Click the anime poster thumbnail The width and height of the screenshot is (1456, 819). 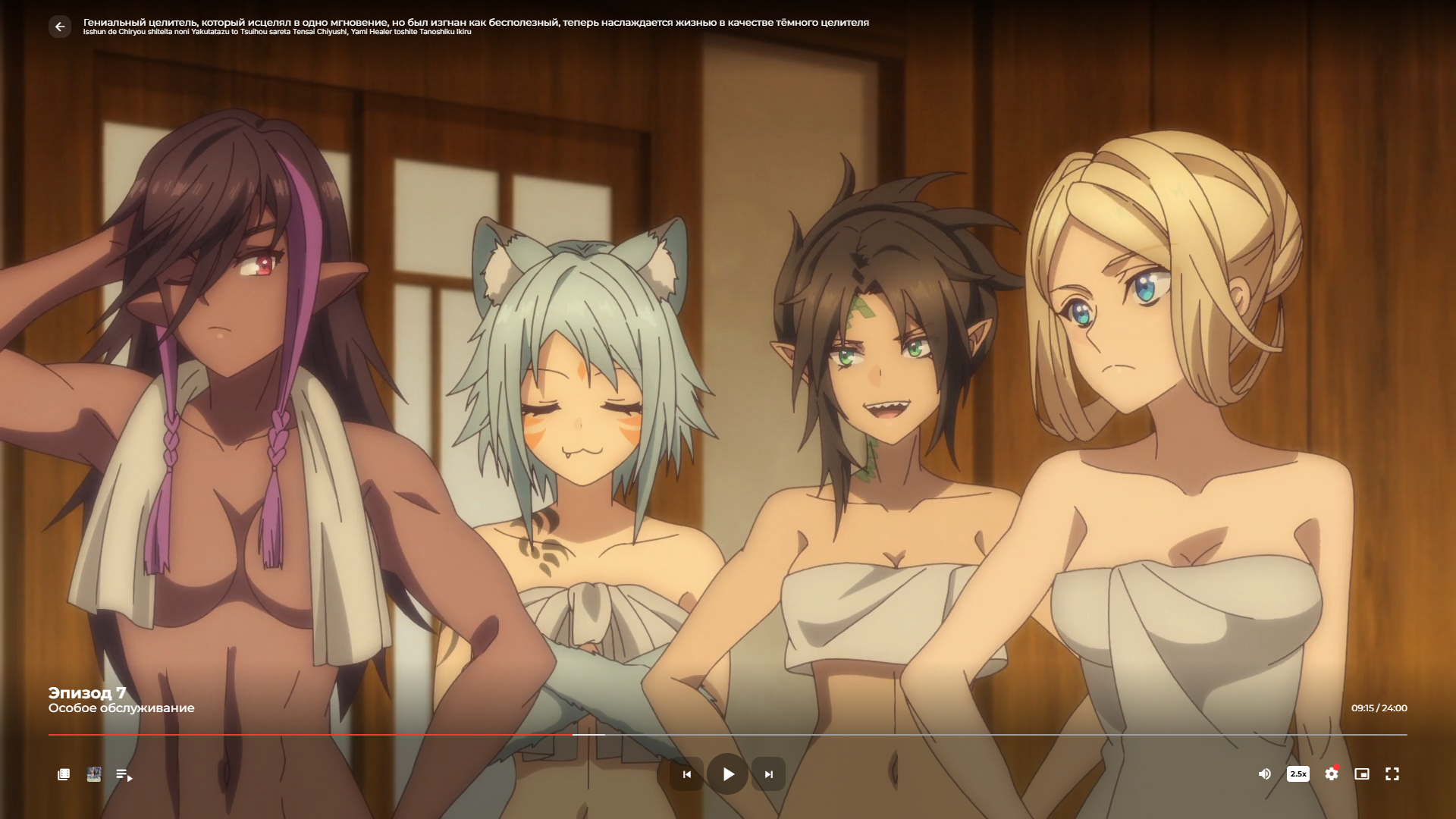coord(94,774)
